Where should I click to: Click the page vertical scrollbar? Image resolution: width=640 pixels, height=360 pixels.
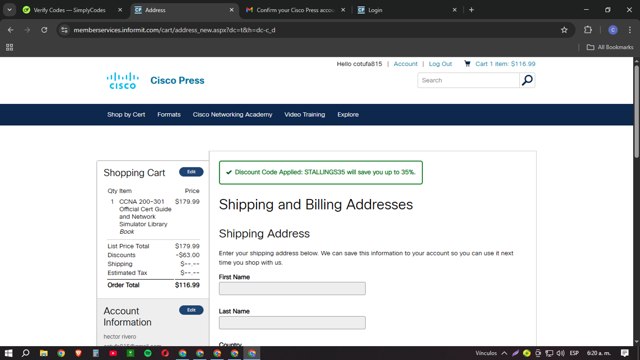[636, 111]
